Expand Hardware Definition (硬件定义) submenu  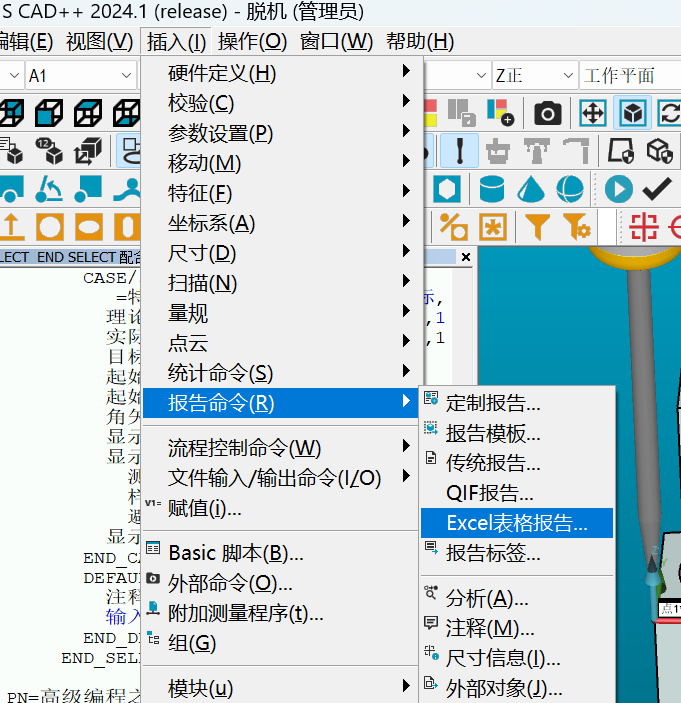282,73
